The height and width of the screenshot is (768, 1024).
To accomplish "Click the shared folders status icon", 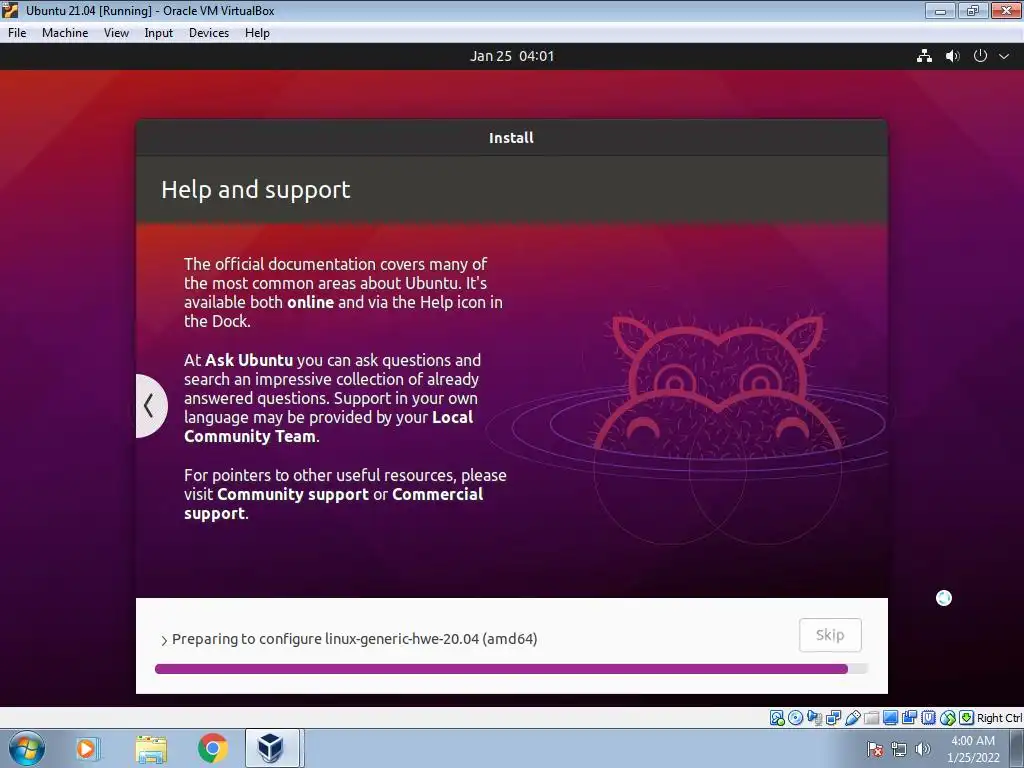I will [x=871, y=718].
